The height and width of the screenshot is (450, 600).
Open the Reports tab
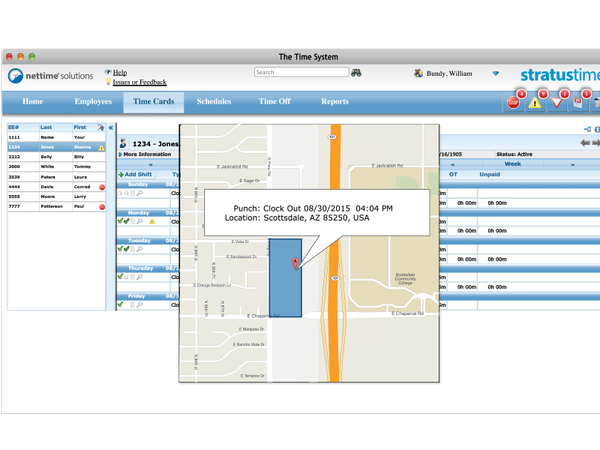(335, 102)
